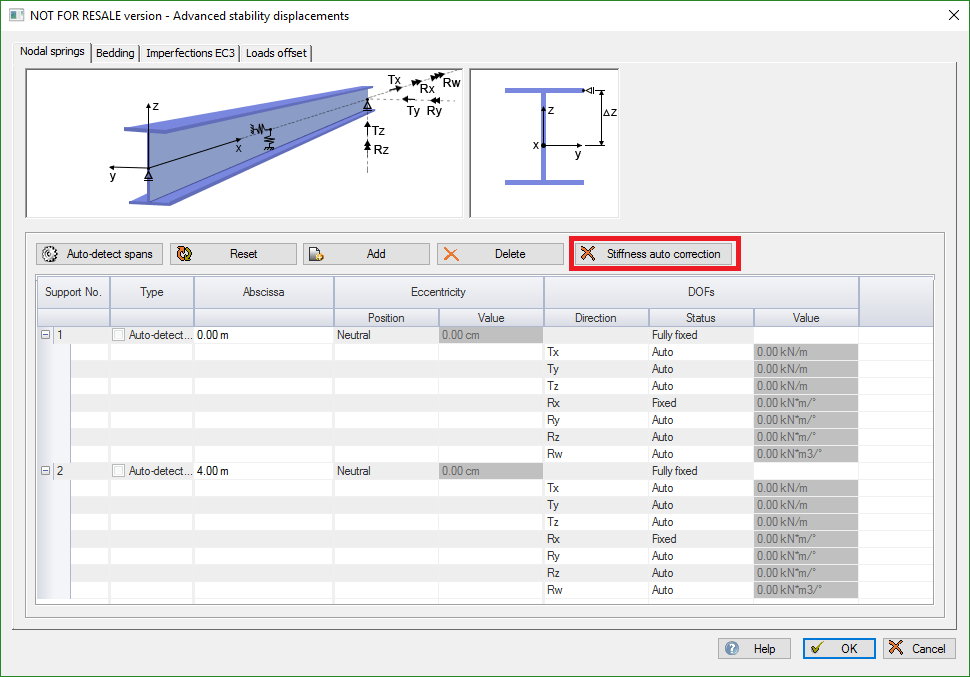Click the Help question mark icon
Image resolution: width=970 pixels, height=677 pixels.
point(733,648)
